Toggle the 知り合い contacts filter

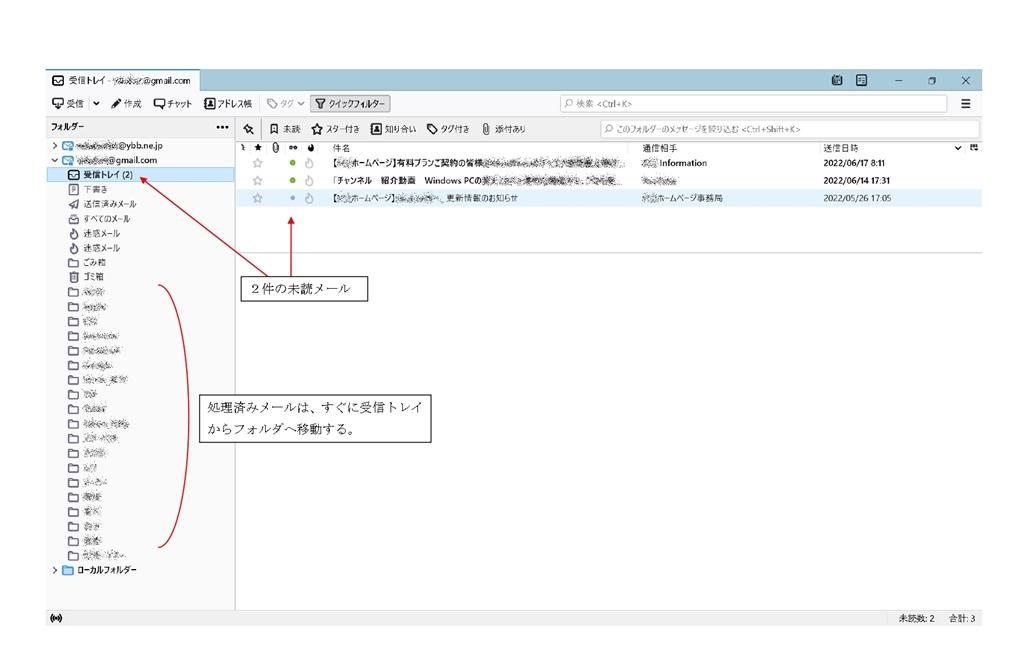coord(393,129)
